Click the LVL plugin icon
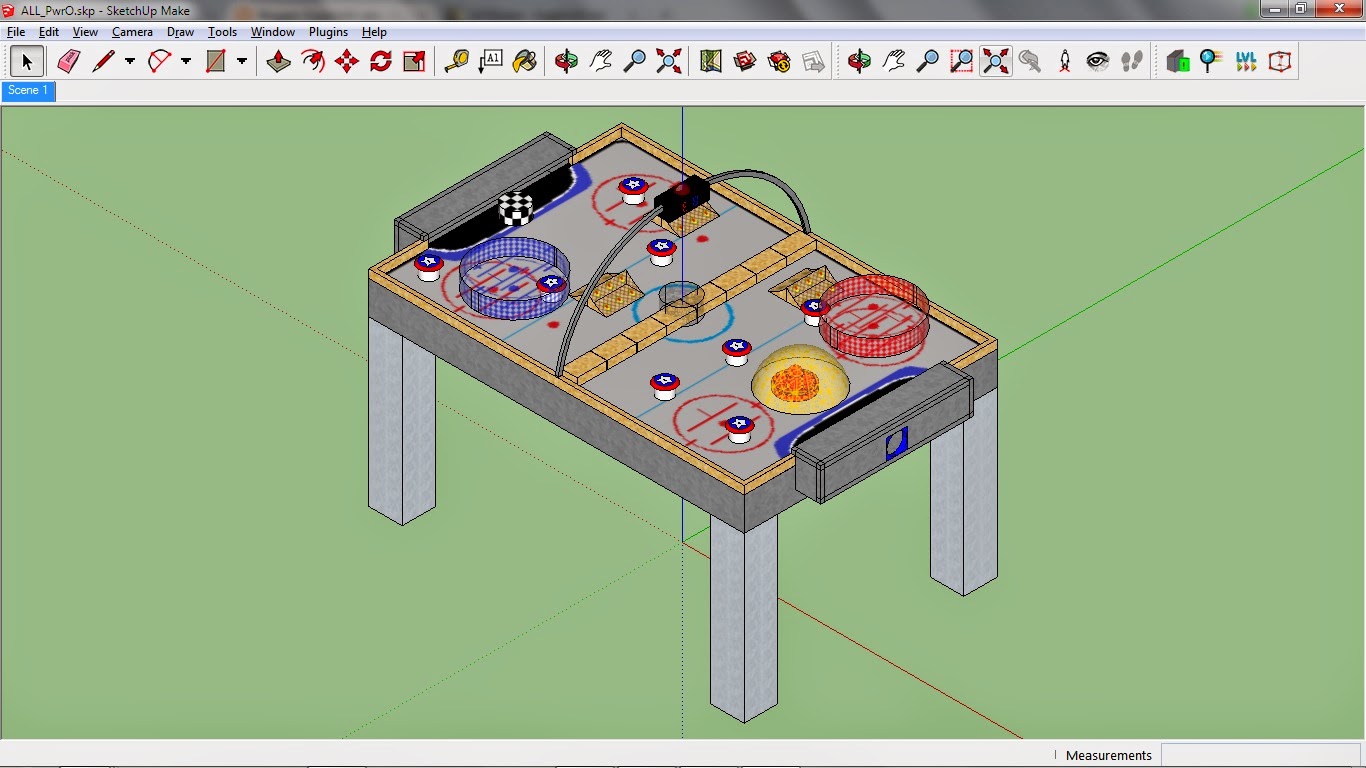This screenshot has width=1366, height=768. click(x=1246, y=62)
